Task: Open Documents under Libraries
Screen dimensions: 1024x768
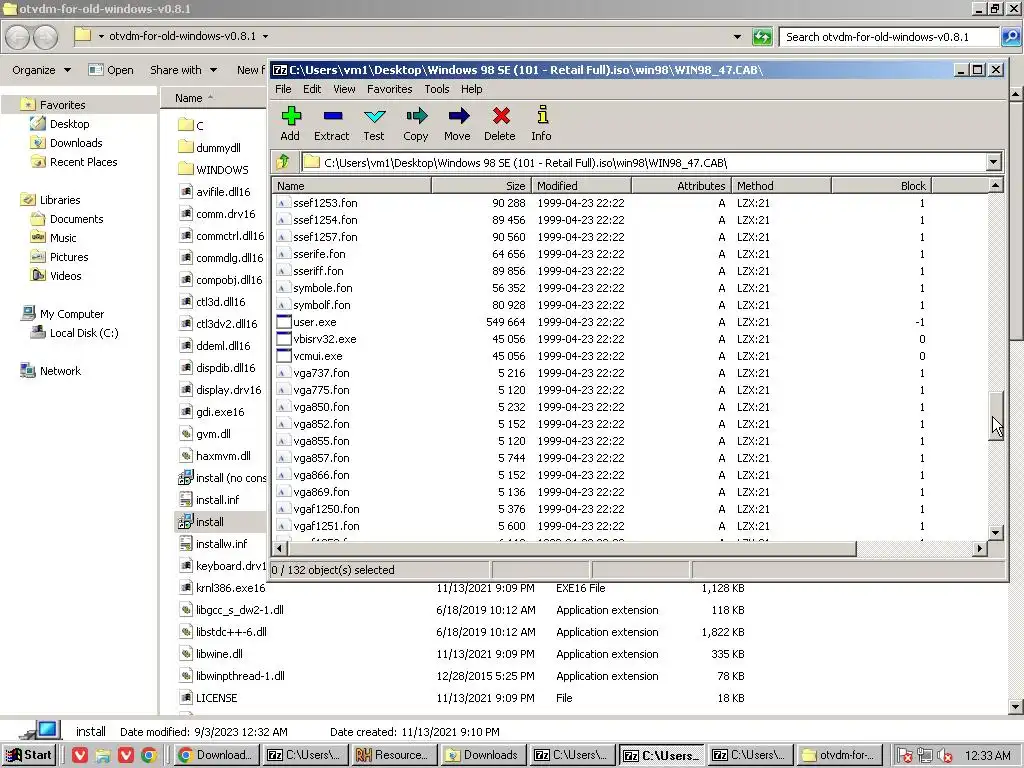Action: (x=76, y=219)
